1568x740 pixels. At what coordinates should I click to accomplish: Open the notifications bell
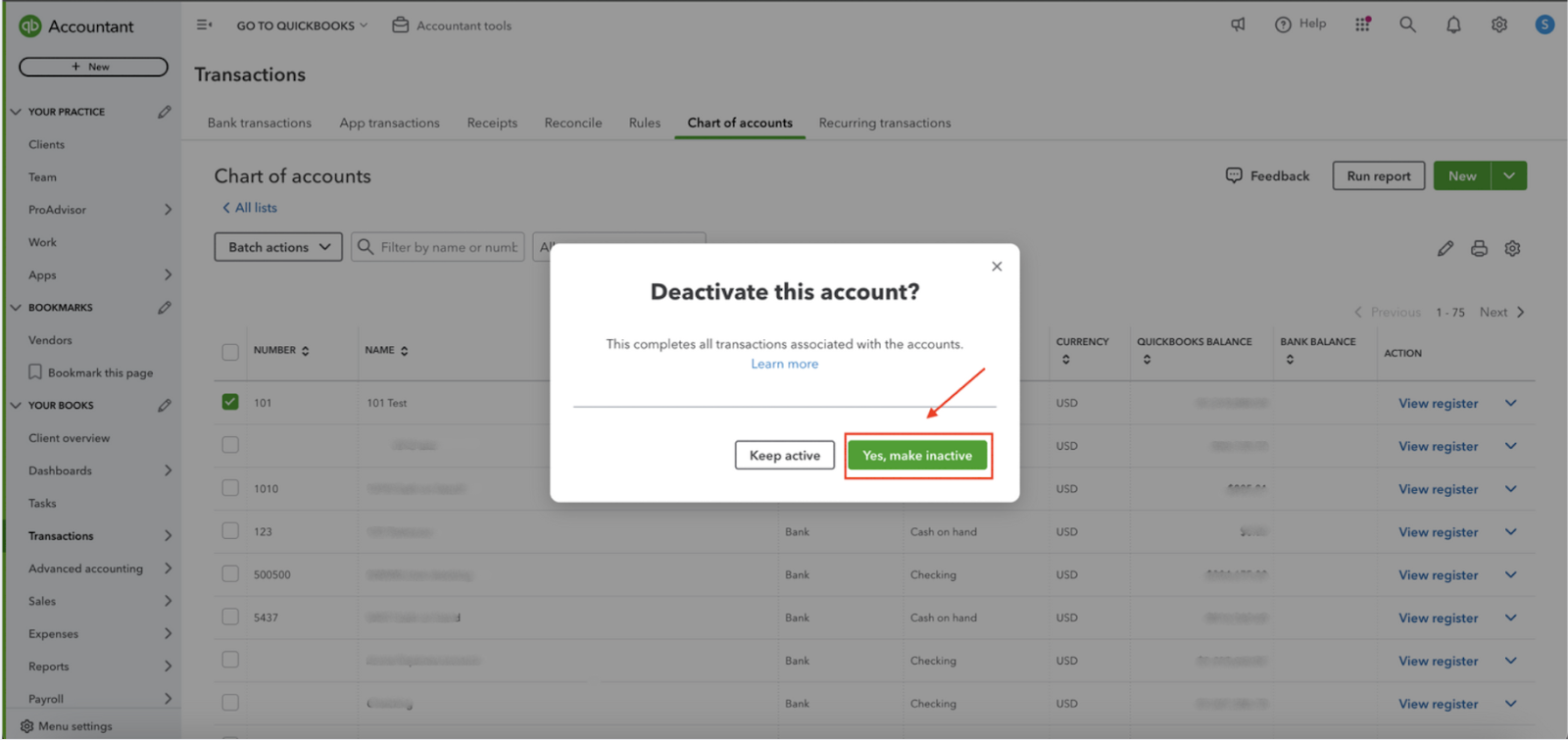1453,25
